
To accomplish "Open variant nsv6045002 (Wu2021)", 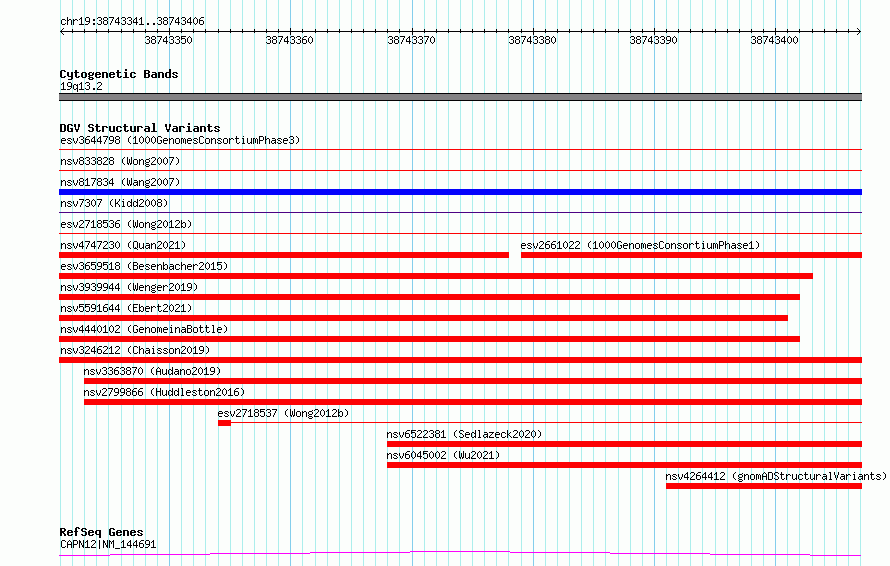I will point(443,455).
